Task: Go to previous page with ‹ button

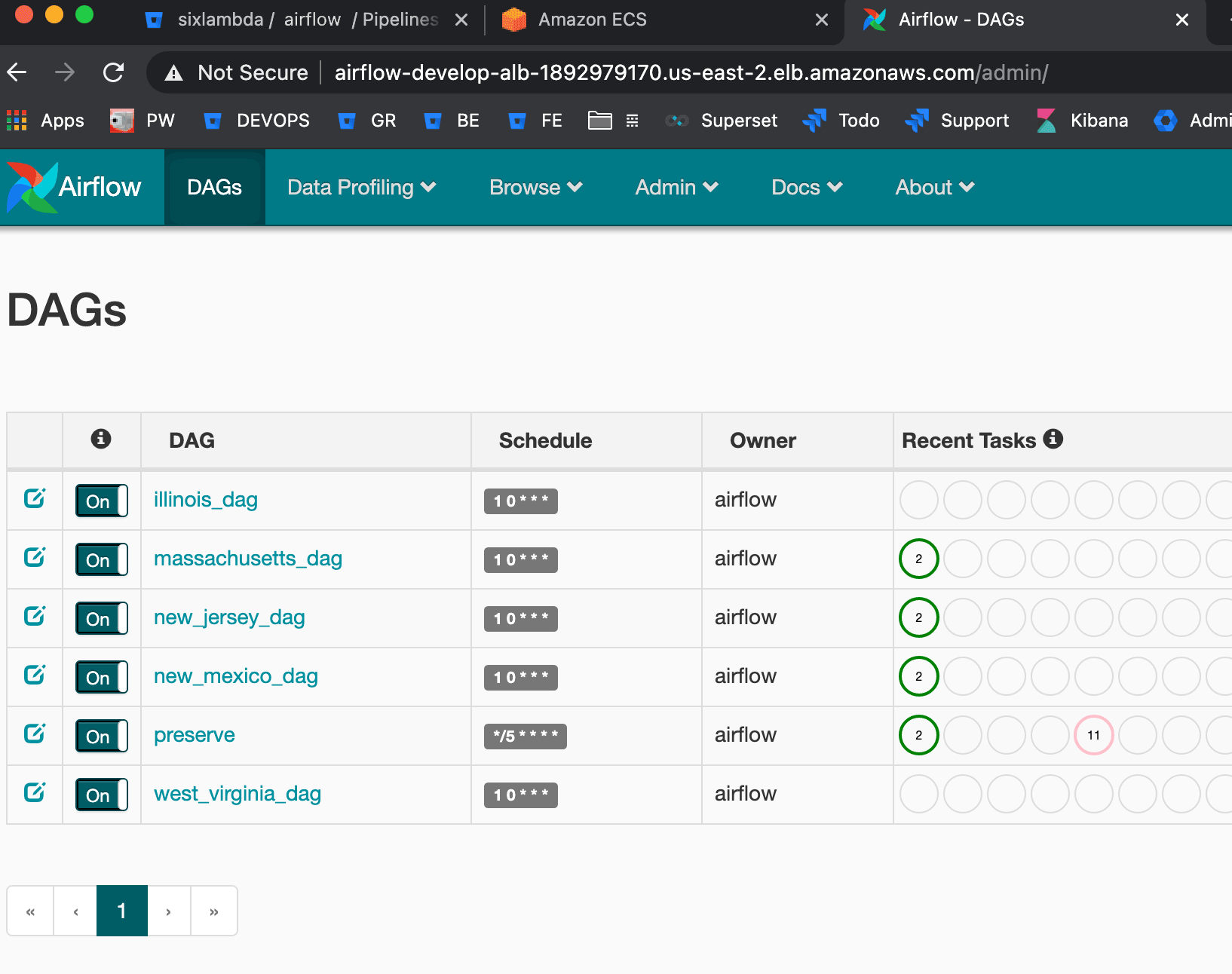Action: [x=75, y=911]
